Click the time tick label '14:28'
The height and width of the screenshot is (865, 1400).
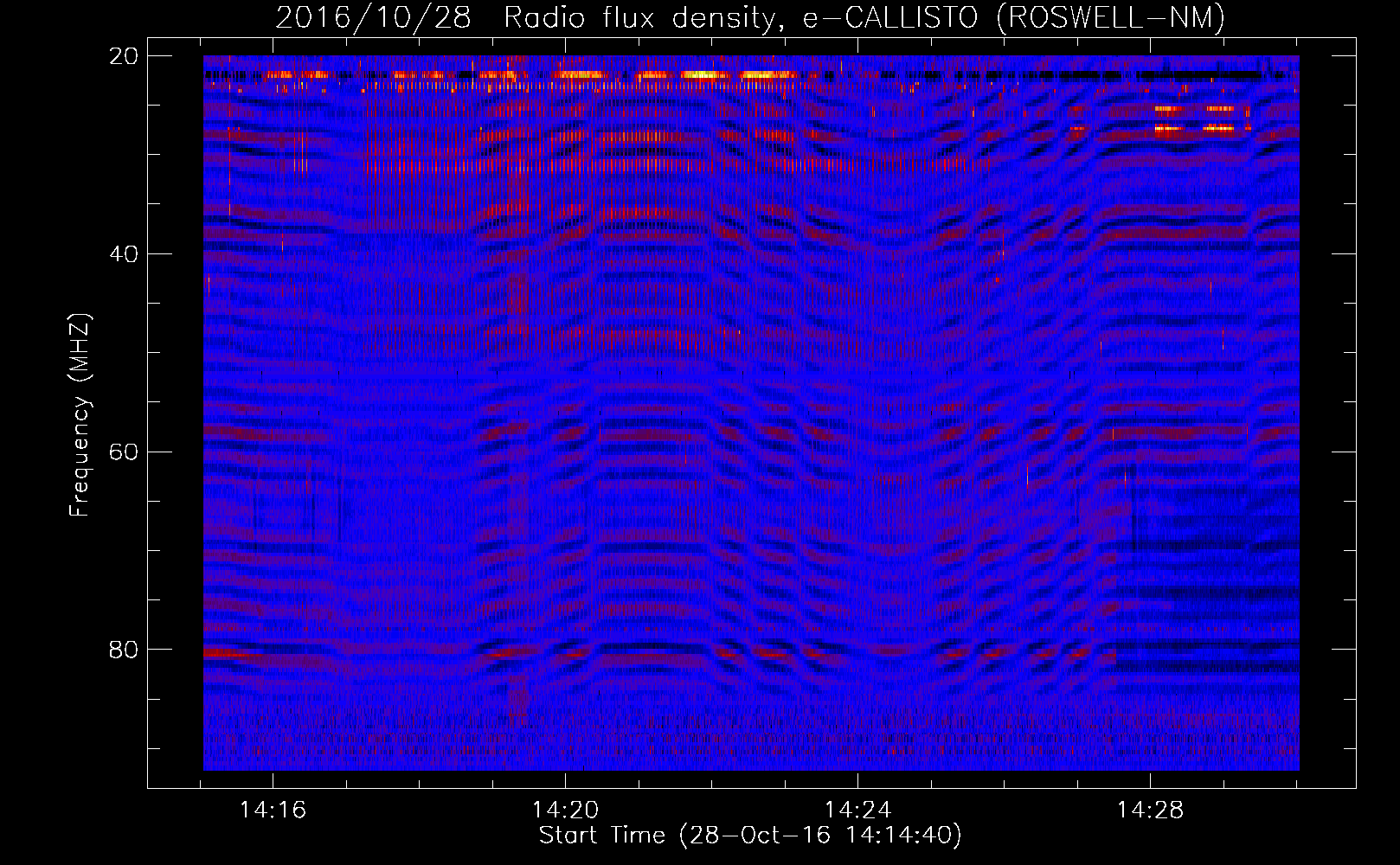coord(1150,811)
